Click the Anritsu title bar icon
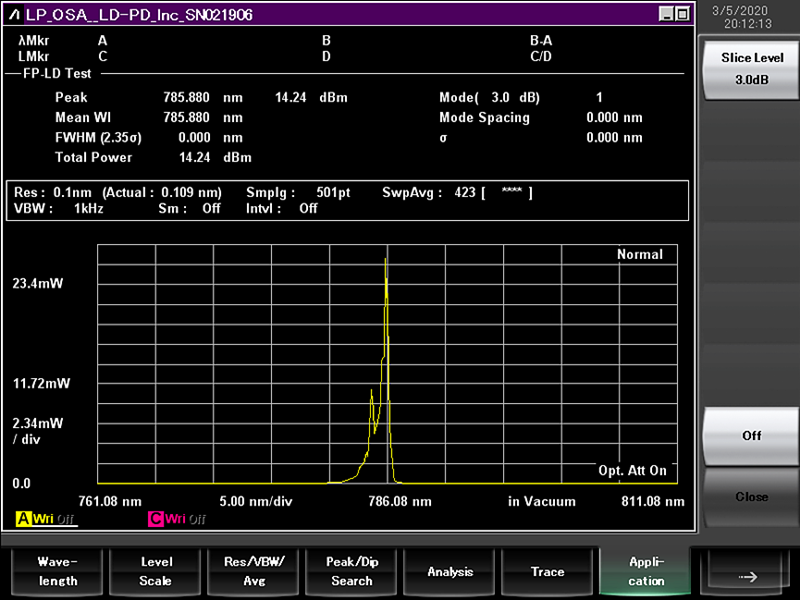 pyautogui.click(x=14, y=14)
